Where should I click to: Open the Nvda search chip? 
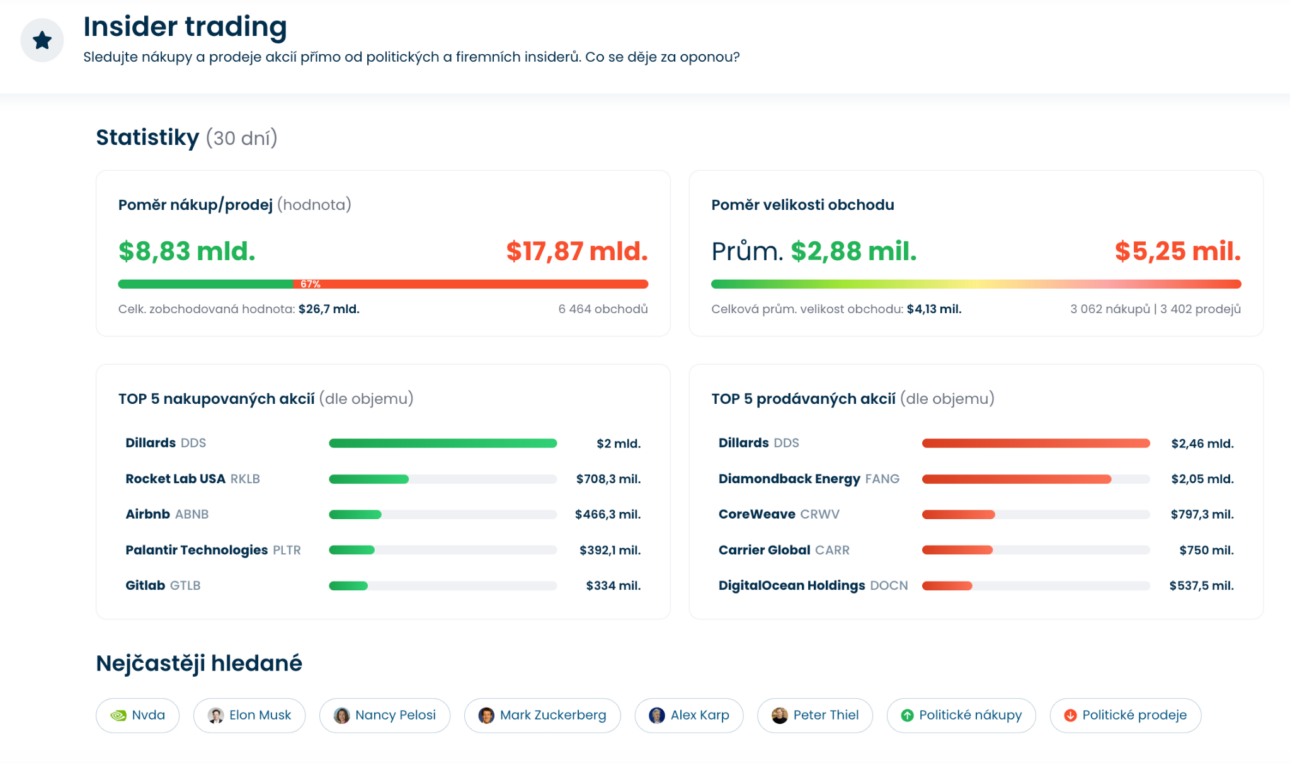click(x=138, y=715)
